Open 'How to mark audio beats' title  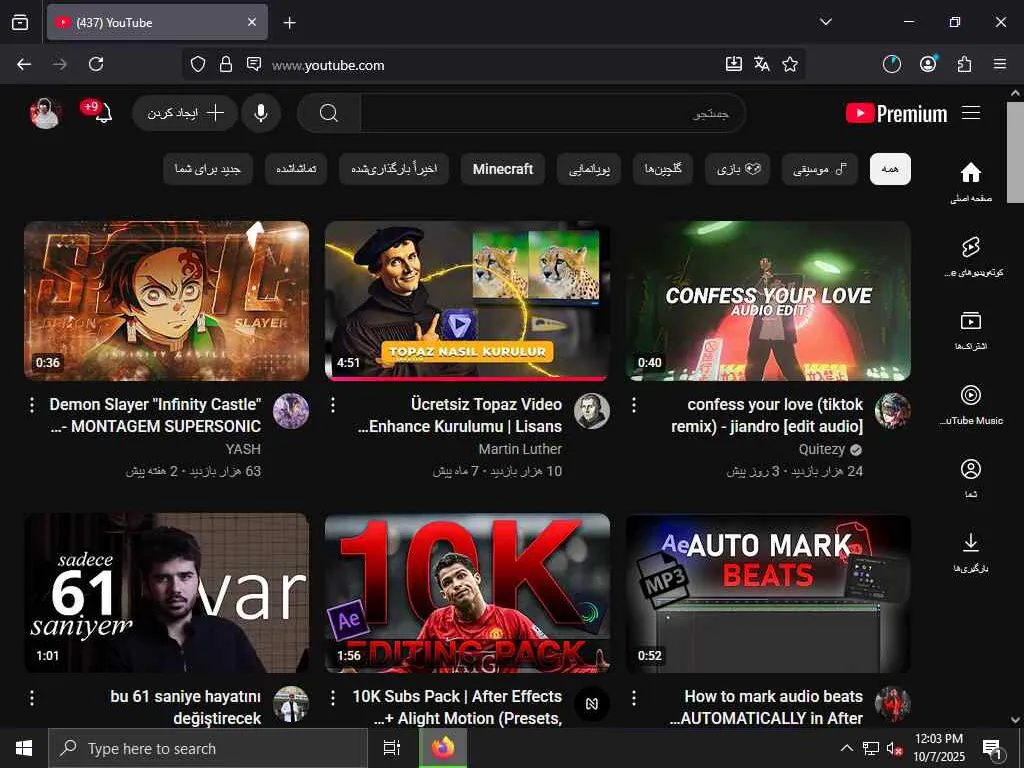[x=767, y=707]
